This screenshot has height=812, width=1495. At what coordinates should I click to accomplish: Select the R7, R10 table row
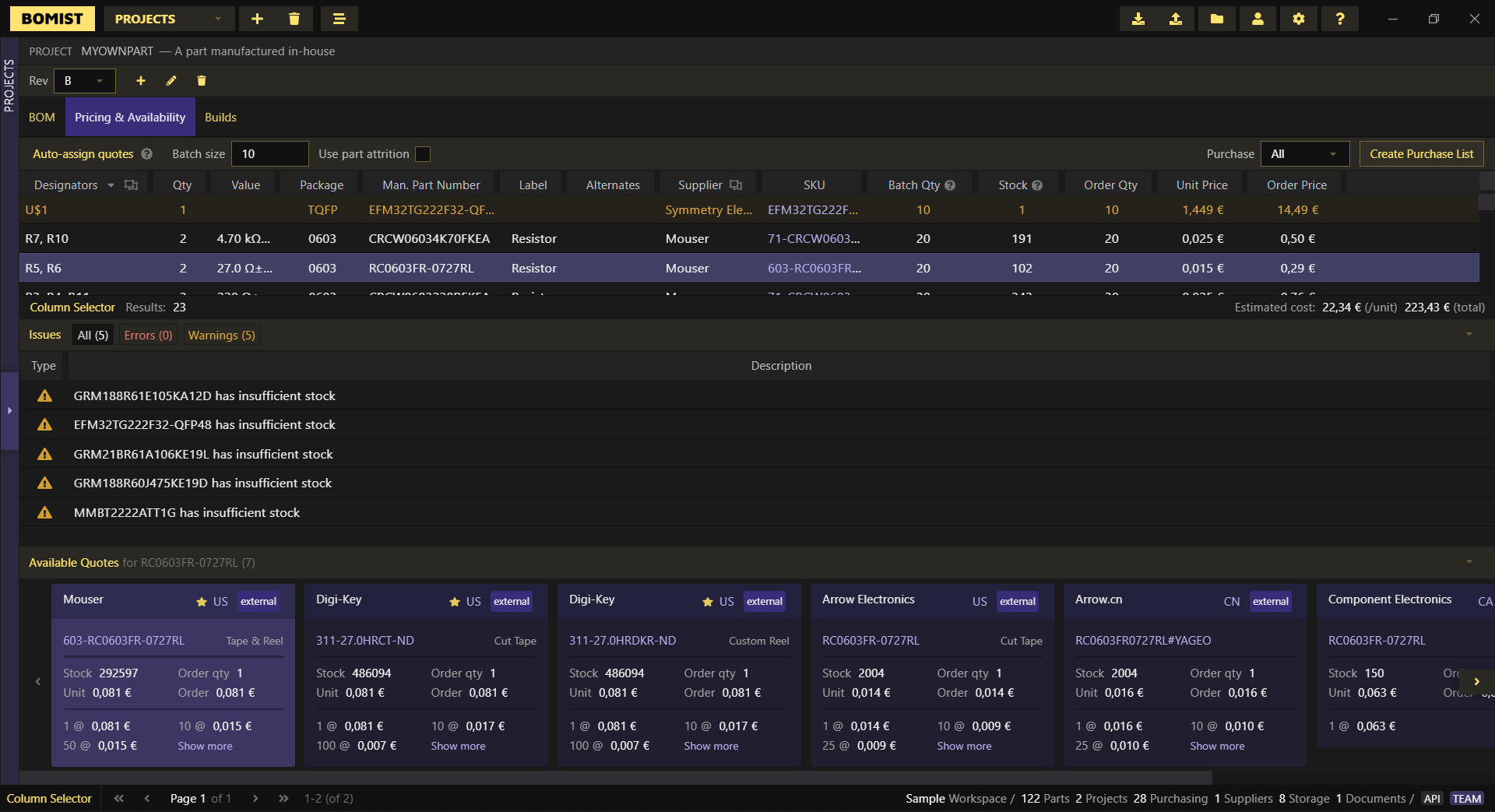(749, 239)
